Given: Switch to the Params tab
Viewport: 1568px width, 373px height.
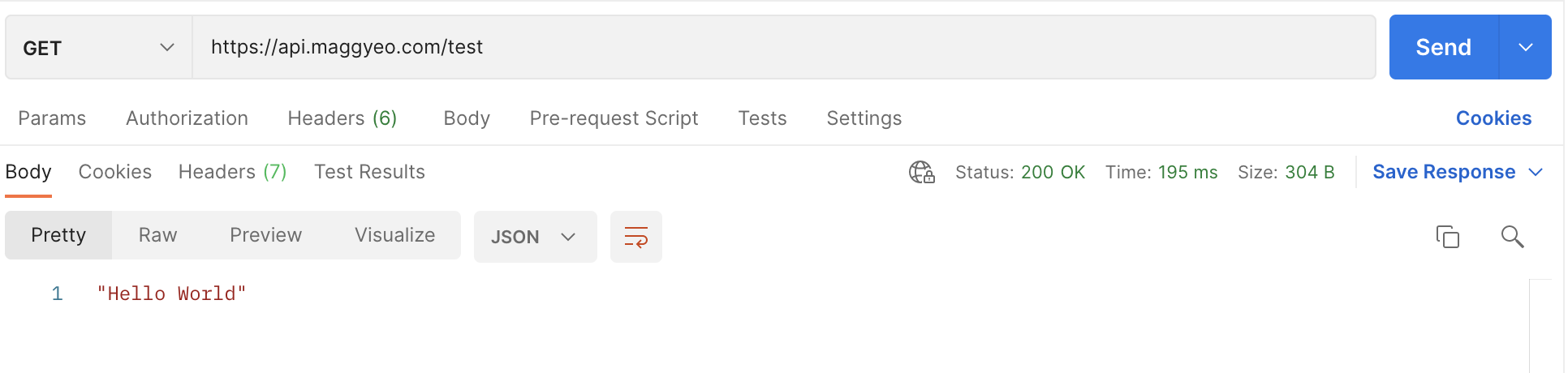Looking at the screenshot, I should [x=52, y=118].
